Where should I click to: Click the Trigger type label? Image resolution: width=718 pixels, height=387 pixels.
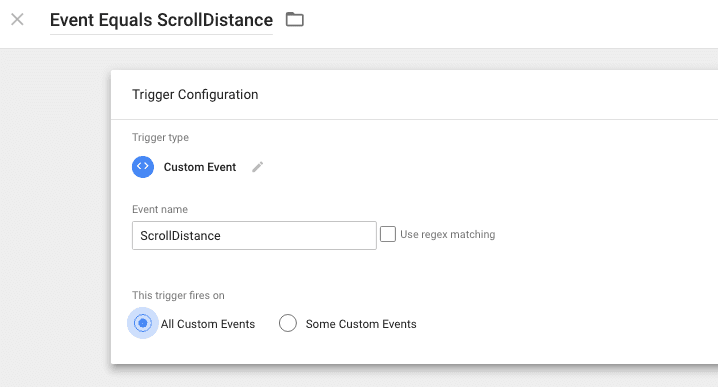click(x=160, y=137)
